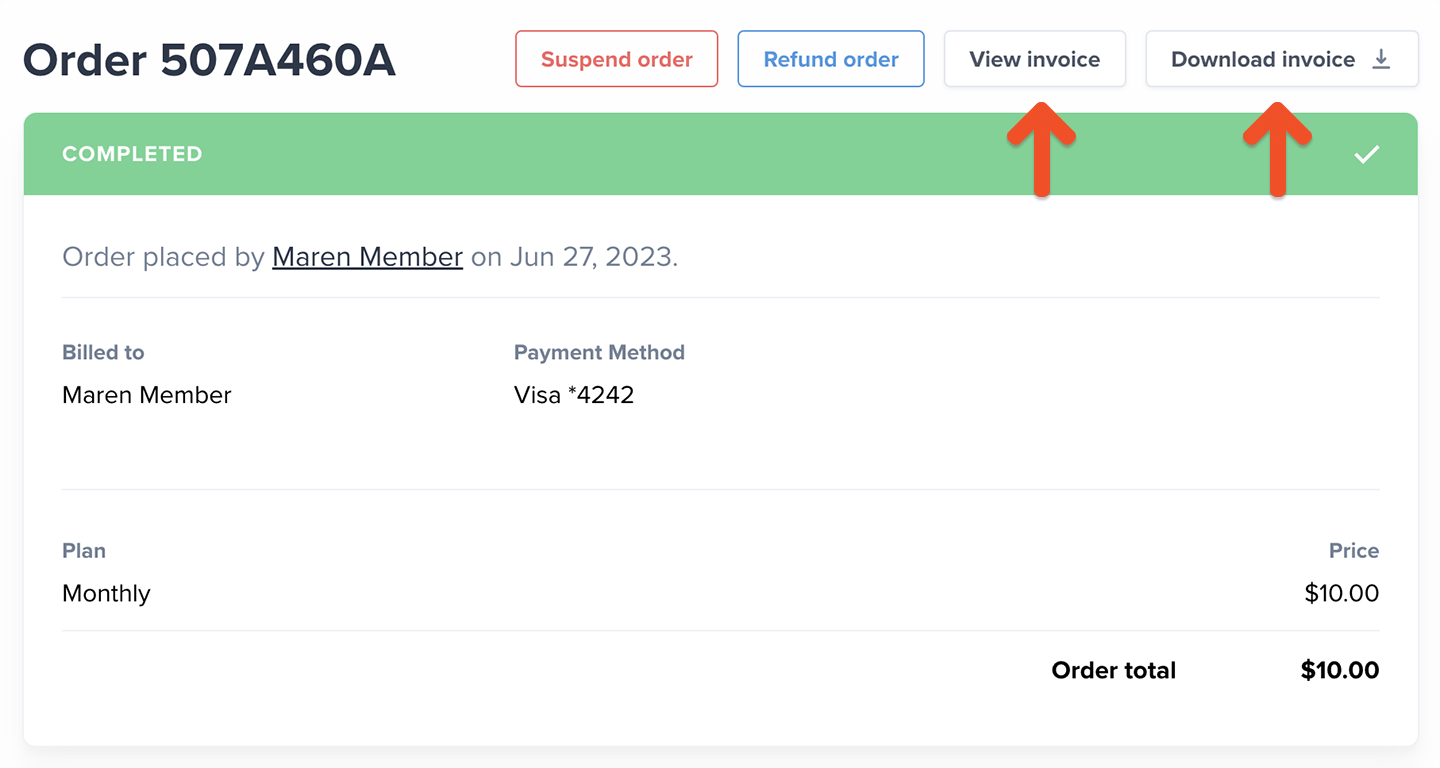Viewport: 1440px width, 768px height.
Task: Click the Order total amount
Action: [x=1339, y=670]
